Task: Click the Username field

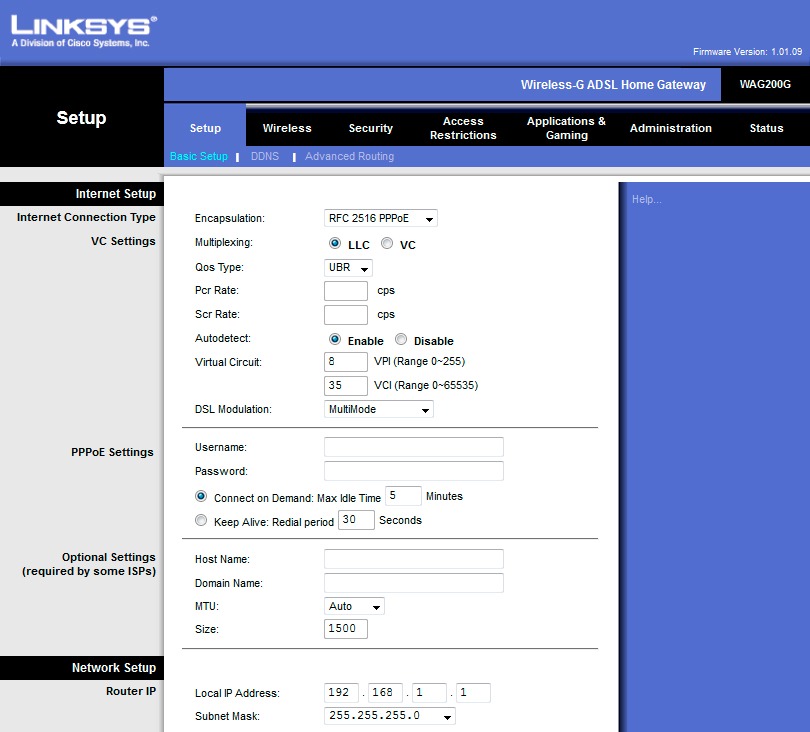Action: click(413, 447)
